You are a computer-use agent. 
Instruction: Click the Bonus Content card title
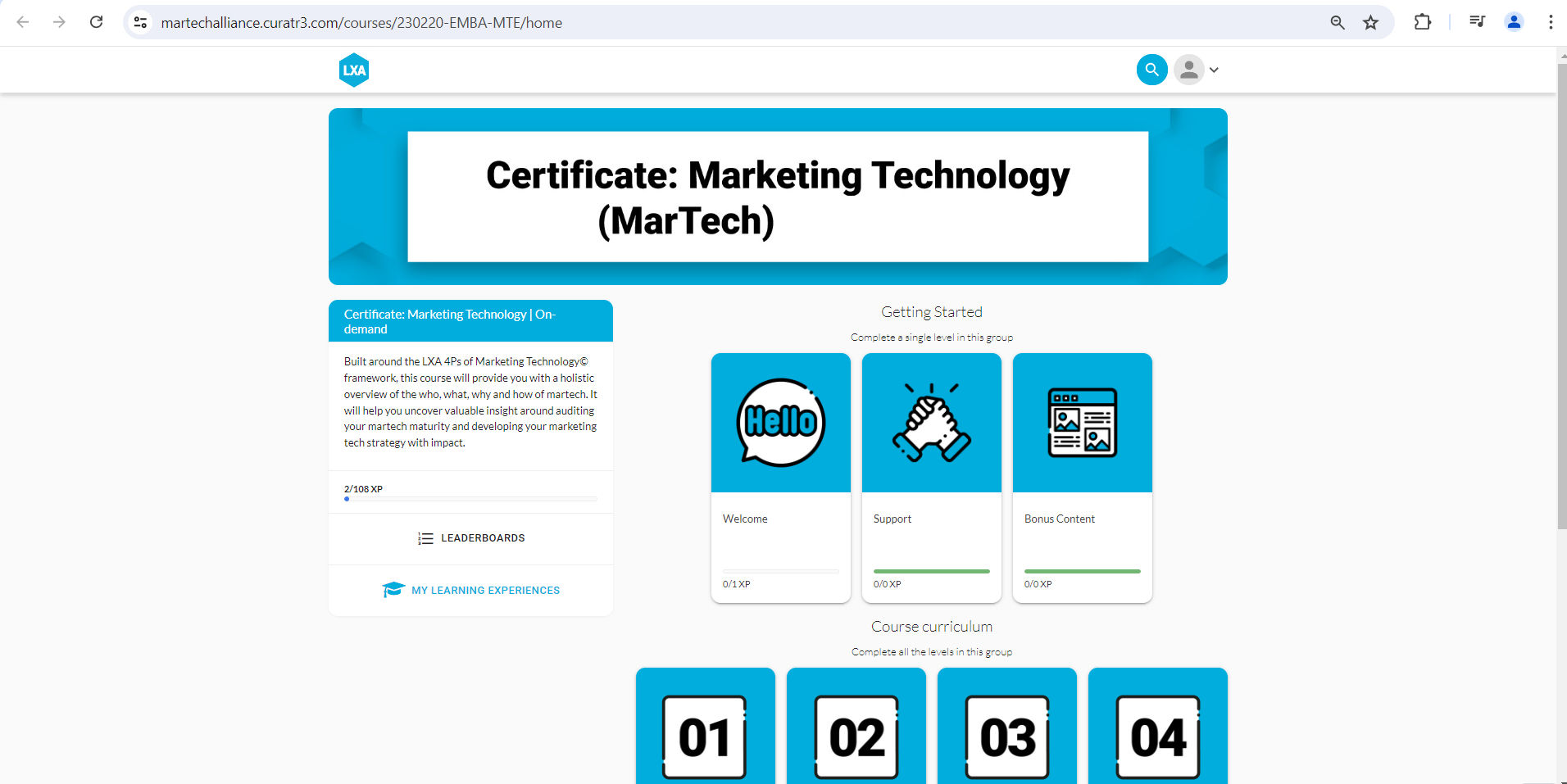[1060, 519]
